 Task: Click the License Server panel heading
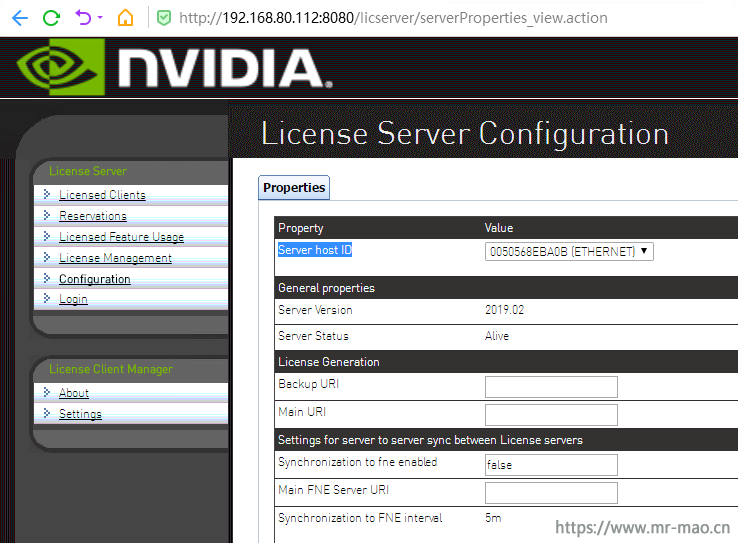[88, 171]
